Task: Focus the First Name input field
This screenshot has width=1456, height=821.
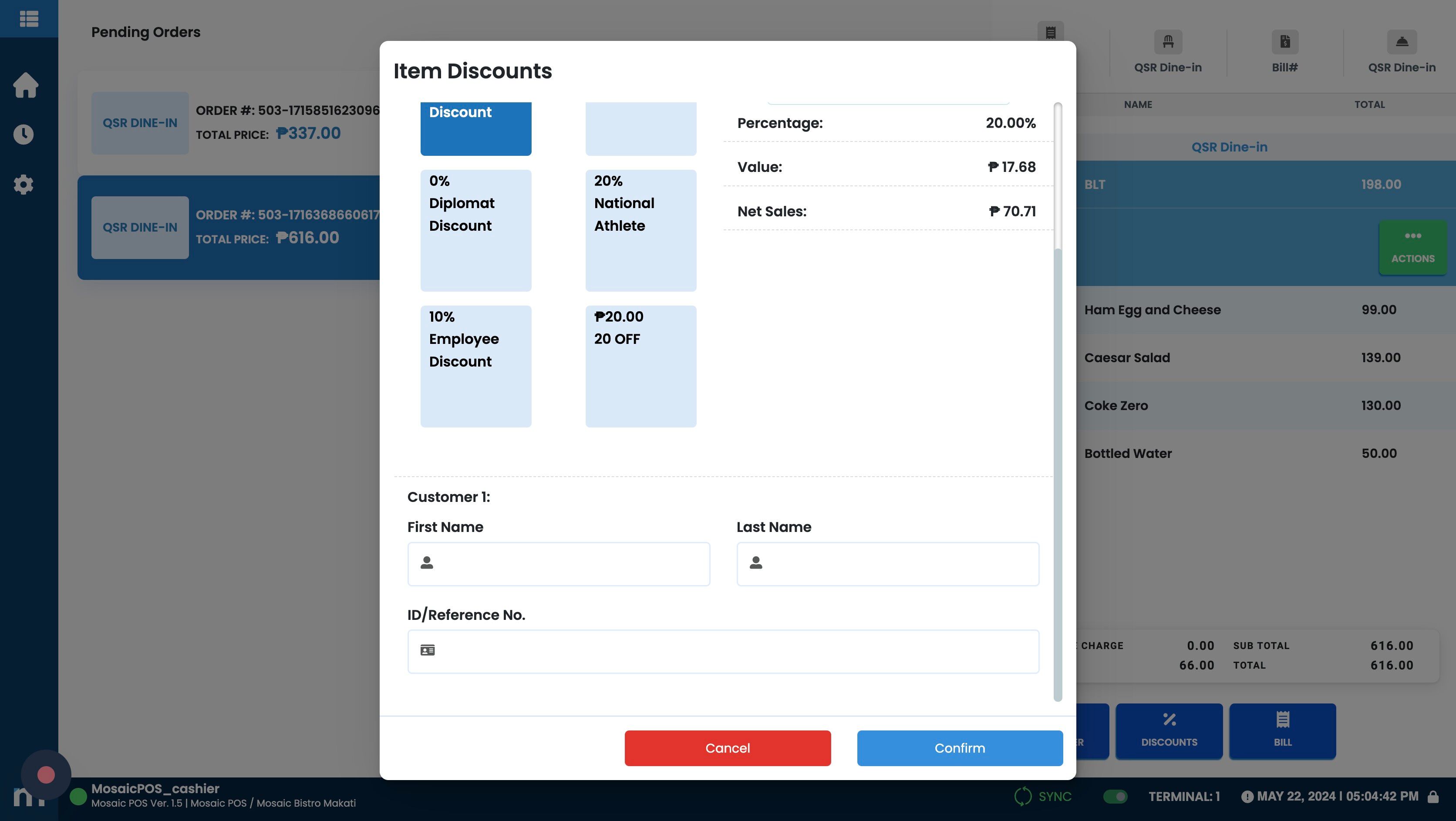Action: click(559, 564)
